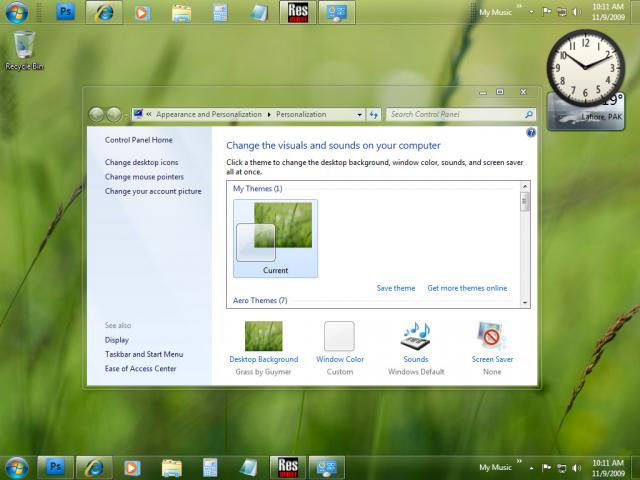The width and height of the screenshot is (640, 480).
Task: Open the Display link under See also
Action: pyautogui.click(x=117, y=340)
